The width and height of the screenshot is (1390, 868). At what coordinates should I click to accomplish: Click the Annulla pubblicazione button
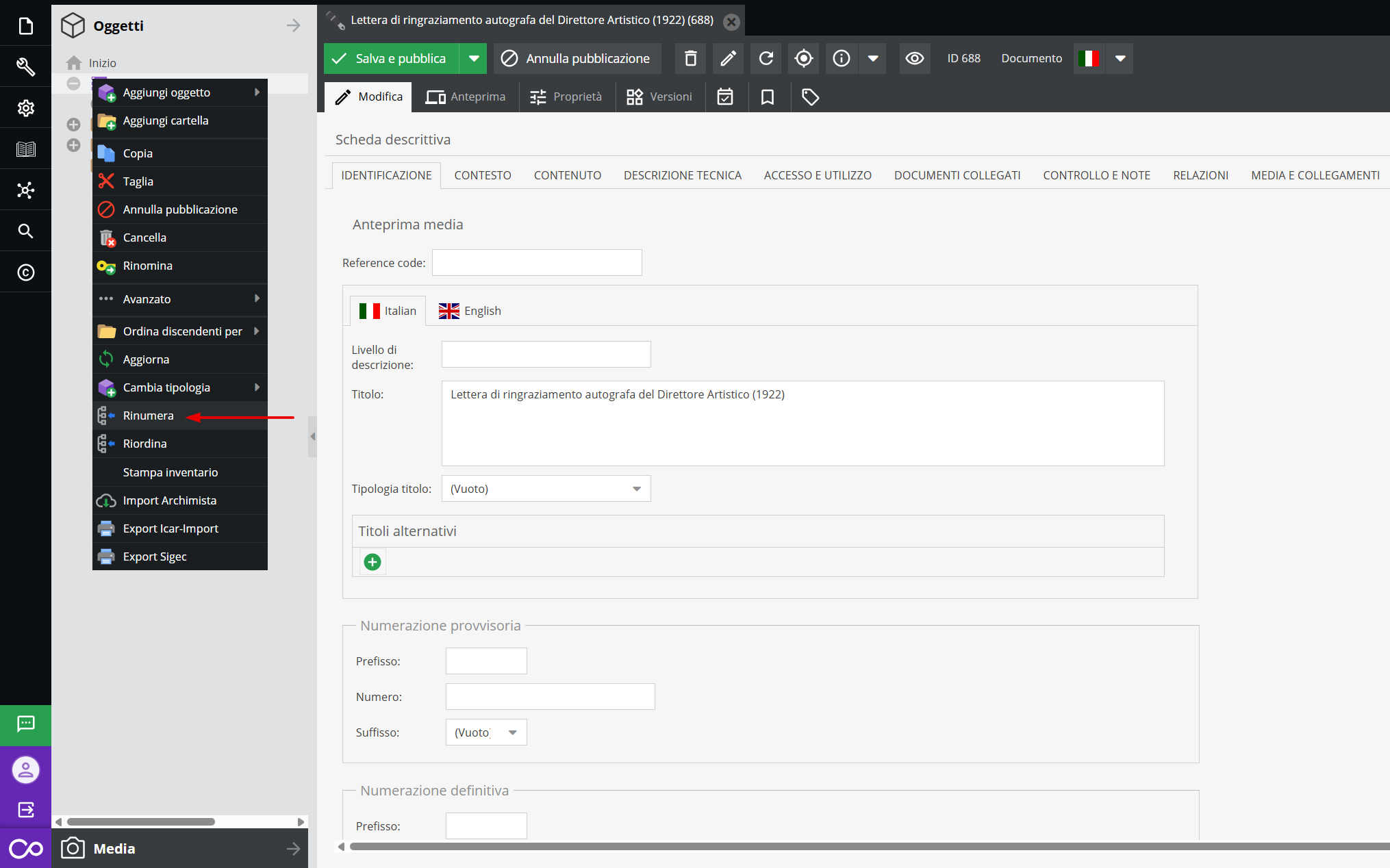click(x=577, y=59)
